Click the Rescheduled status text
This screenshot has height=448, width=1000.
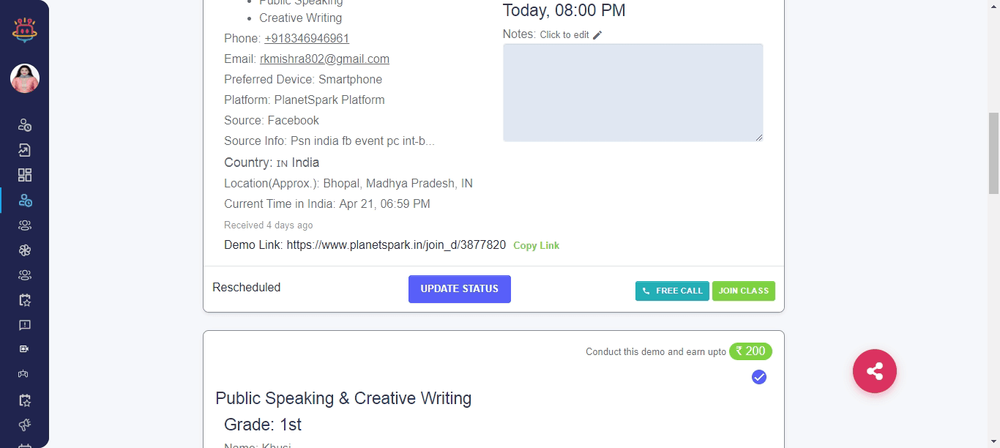click(246, 287)
